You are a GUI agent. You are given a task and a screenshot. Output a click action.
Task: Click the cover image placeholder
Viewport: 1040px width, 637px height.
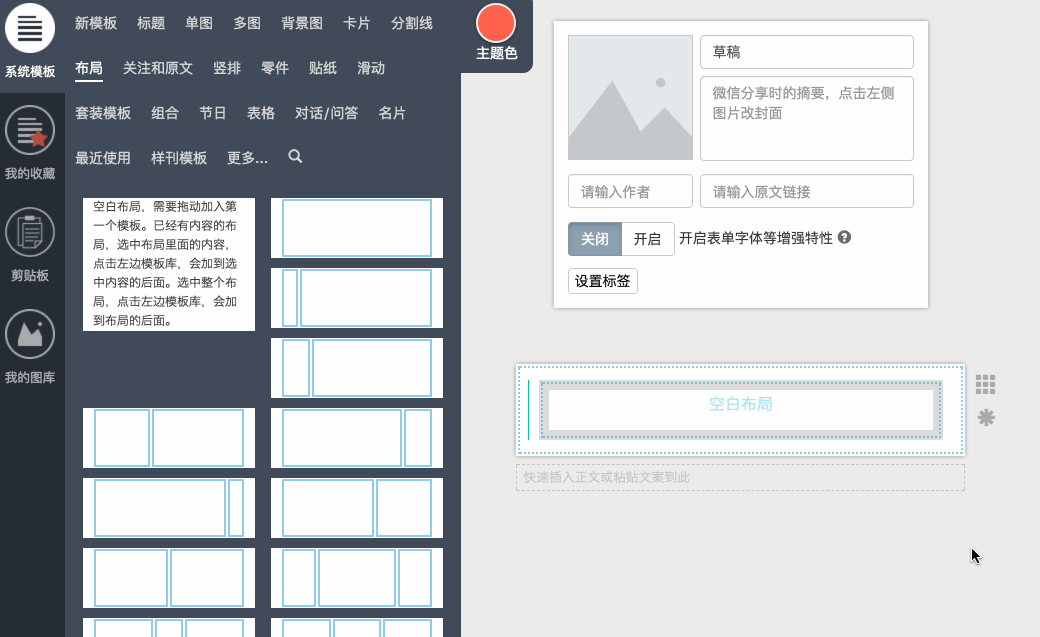(x=630, y=98)
